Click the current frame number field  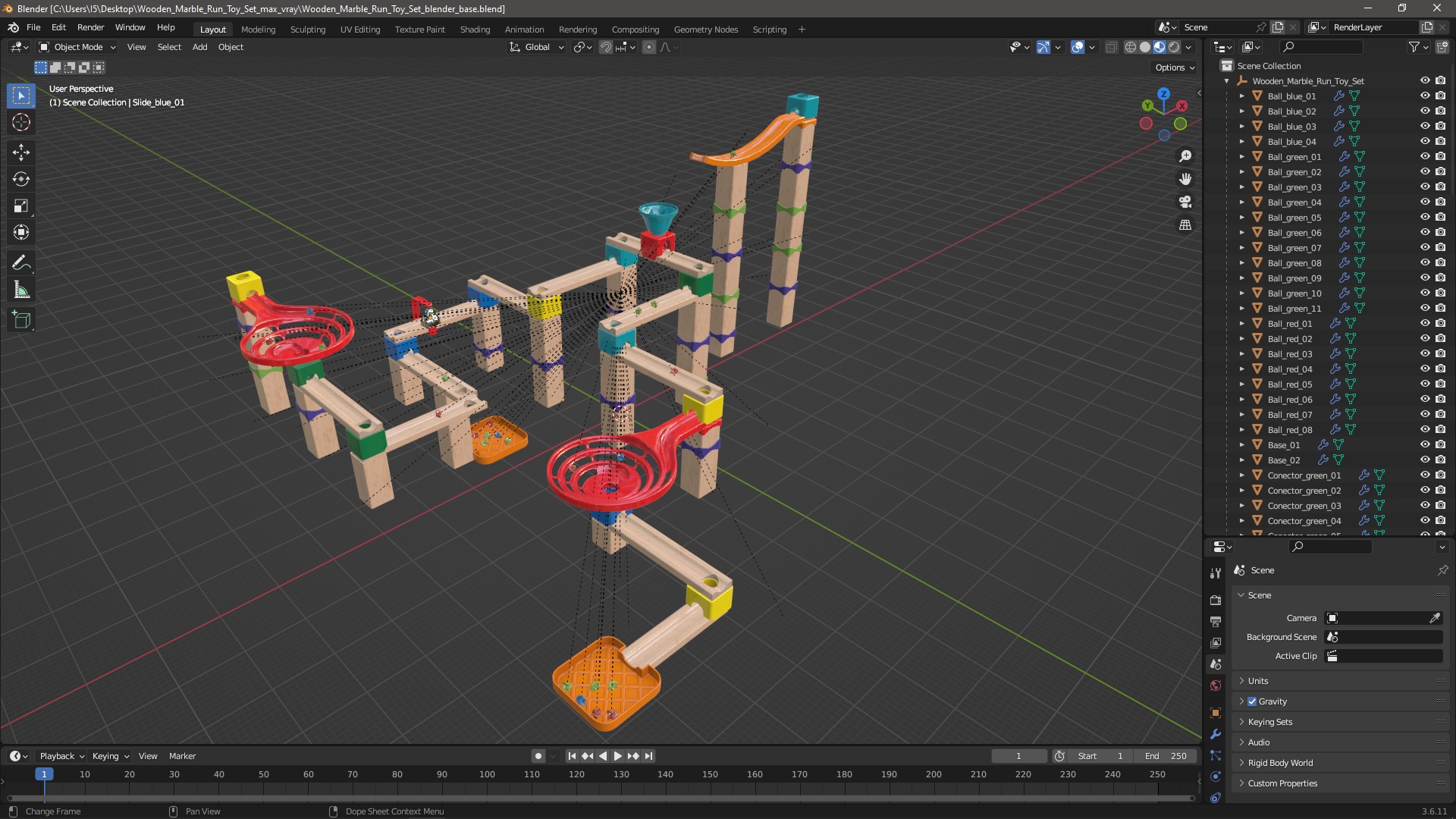pyautogui.click(x=1018, y=756)
